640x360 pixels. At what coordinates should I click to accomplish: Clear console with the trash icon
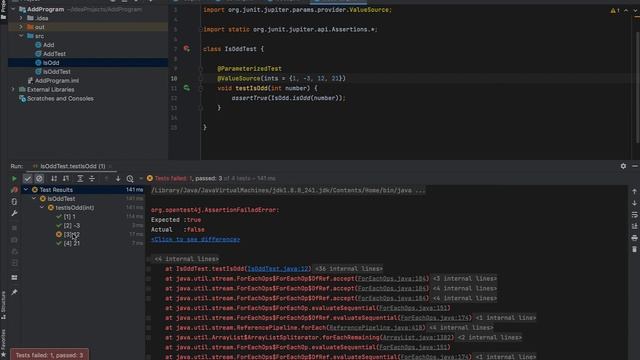click(634, 249)
